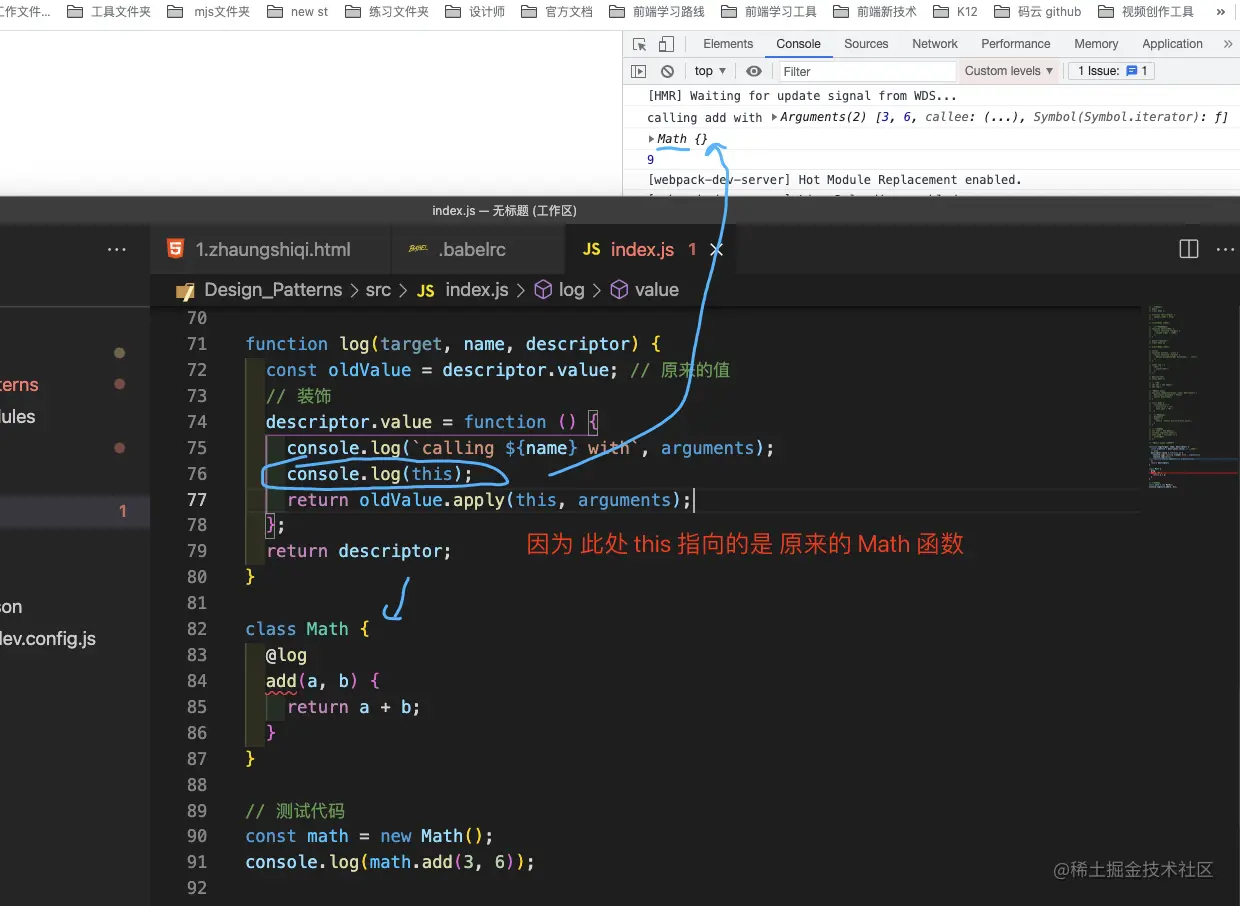Open Custom levels dropdown
Screen dimensions: 1240x906
coord(1009,71)
